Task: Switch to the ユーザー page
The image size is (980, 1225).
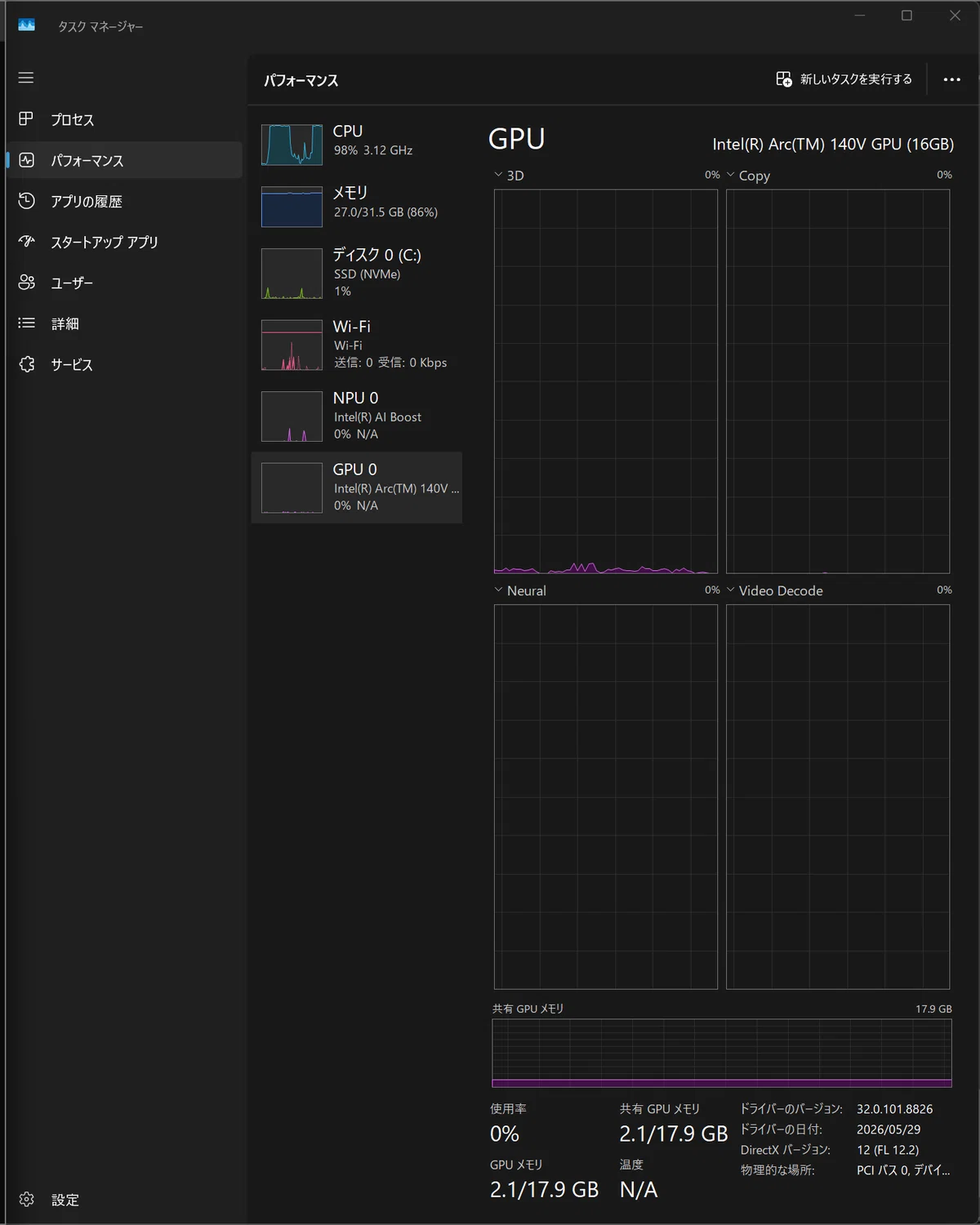Action: tap(124, 283)
